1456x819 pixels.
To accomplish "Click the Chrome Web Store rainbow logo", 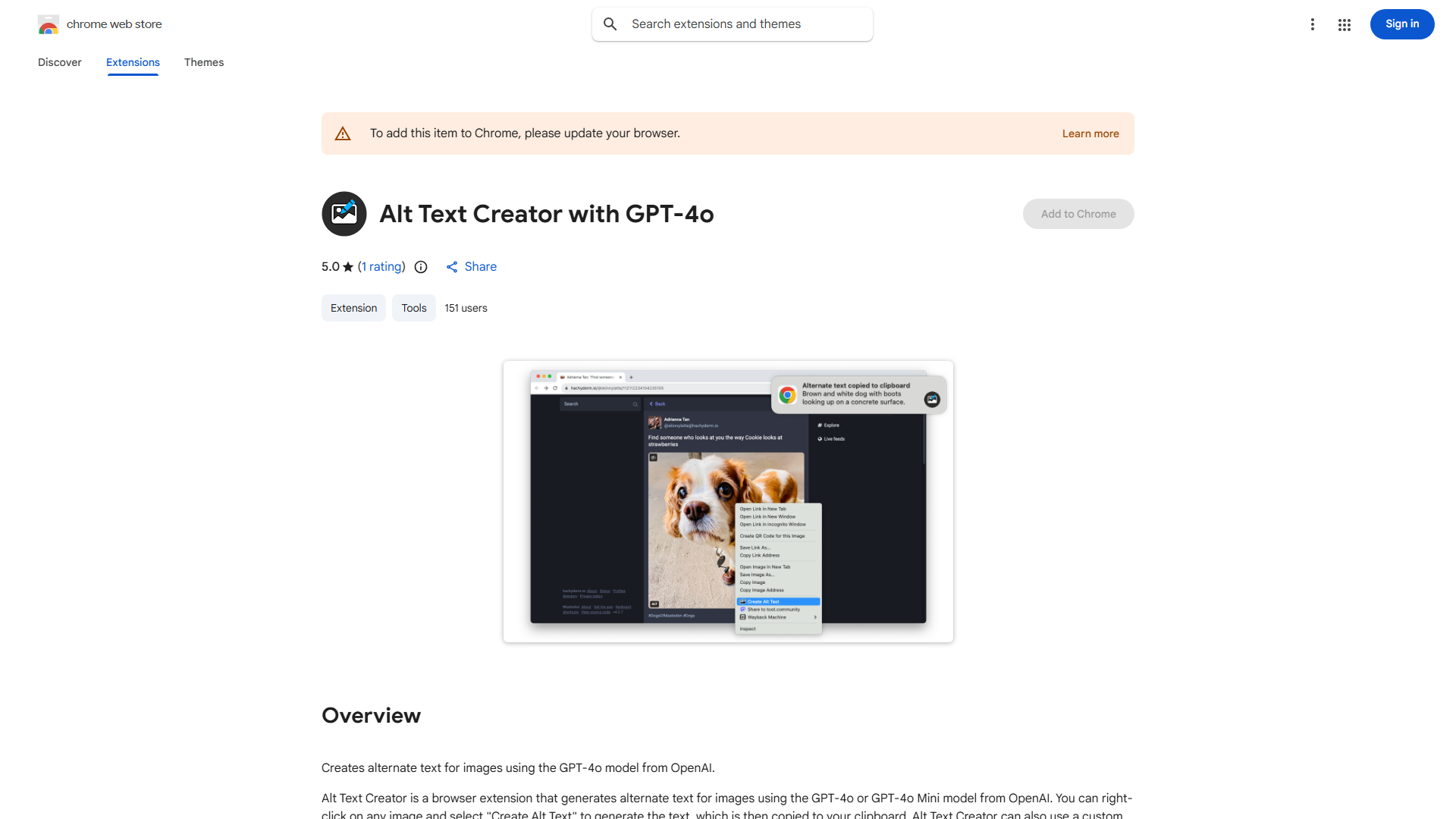I will point(48,24).
